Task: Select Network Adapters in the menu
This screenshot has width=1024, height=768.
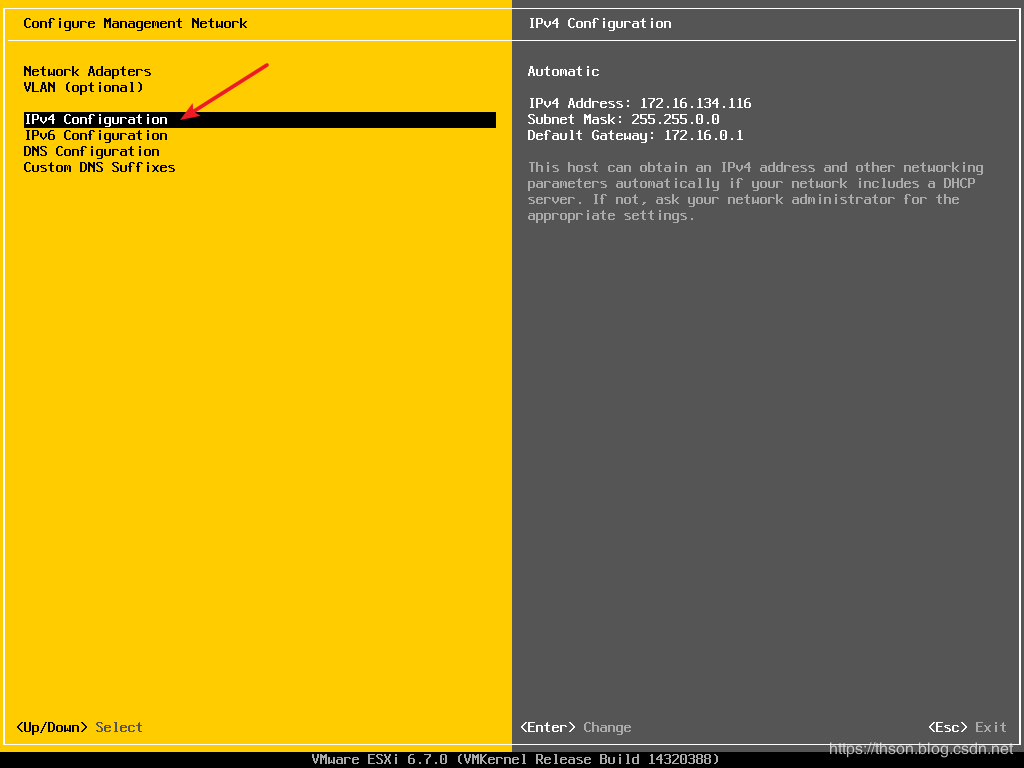Action: click(87, 71)
